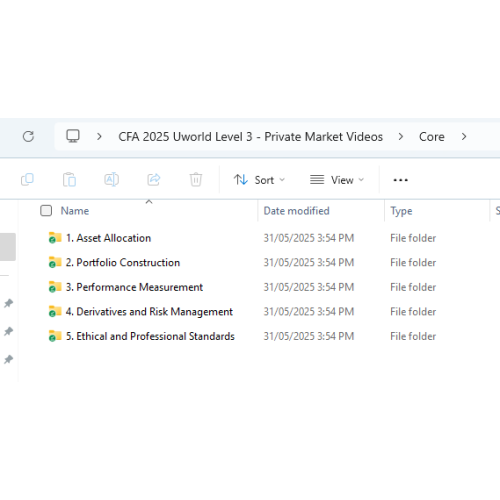Click the Date modified column header
Image resolution: width=500 pixels, height=500 pixels.
click(x=296, y=211)
